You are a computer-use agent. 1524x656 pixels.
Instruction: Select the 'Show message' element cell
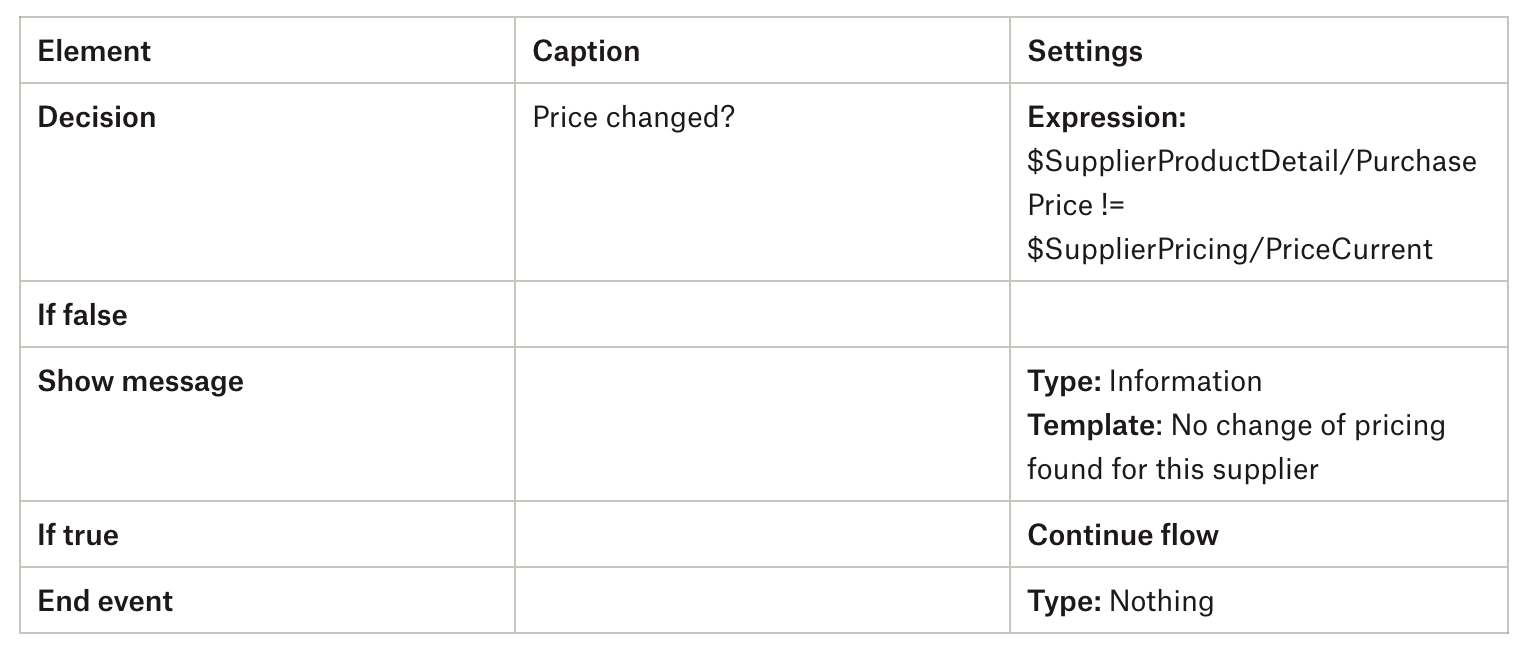click(141, 381)
